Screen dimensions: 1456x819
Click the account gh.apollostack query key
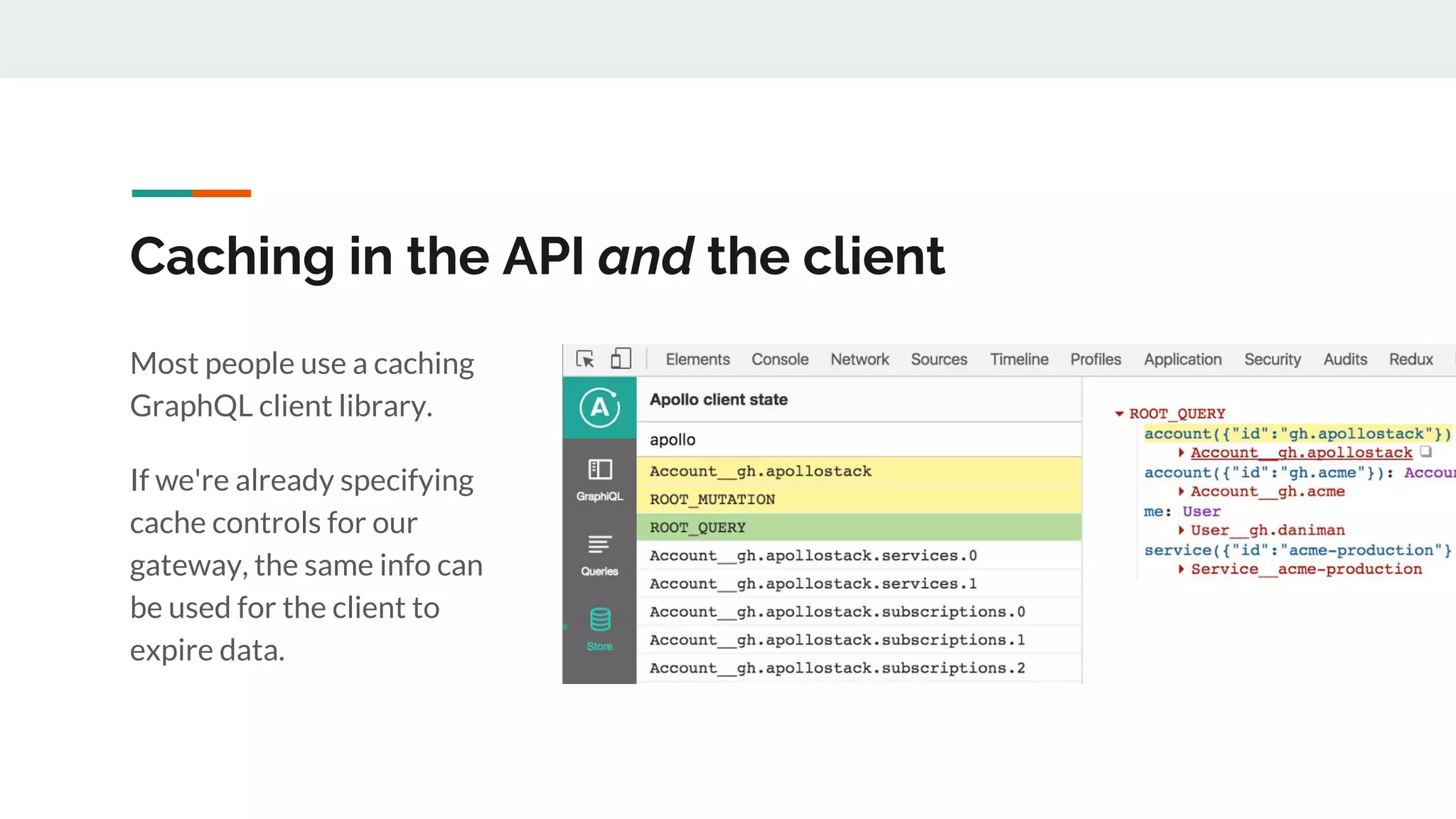coord(1297,434)
